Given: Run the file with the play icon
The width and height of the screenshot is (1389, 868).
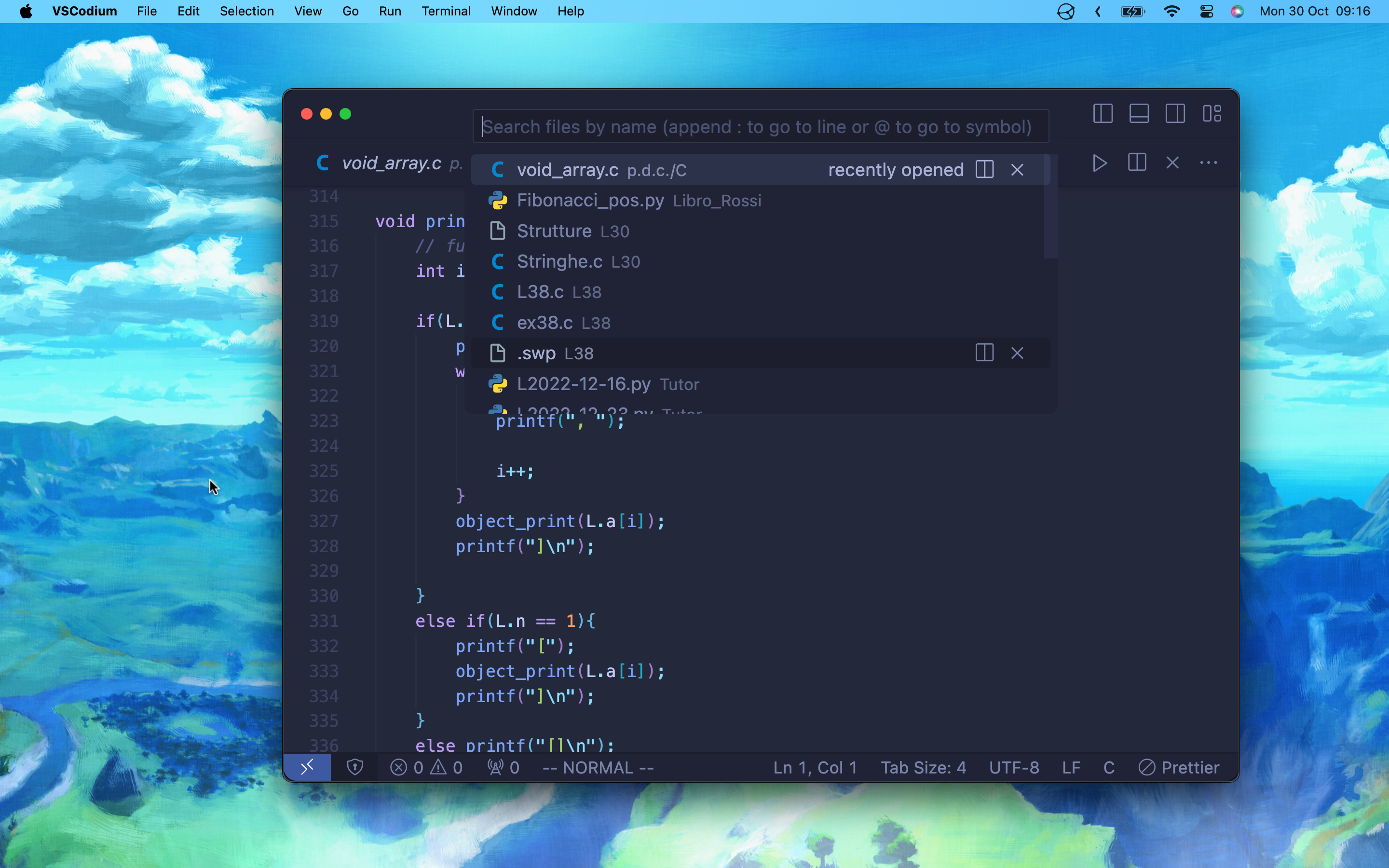Looking at the screenshot, I should [x=1099, y=163].
